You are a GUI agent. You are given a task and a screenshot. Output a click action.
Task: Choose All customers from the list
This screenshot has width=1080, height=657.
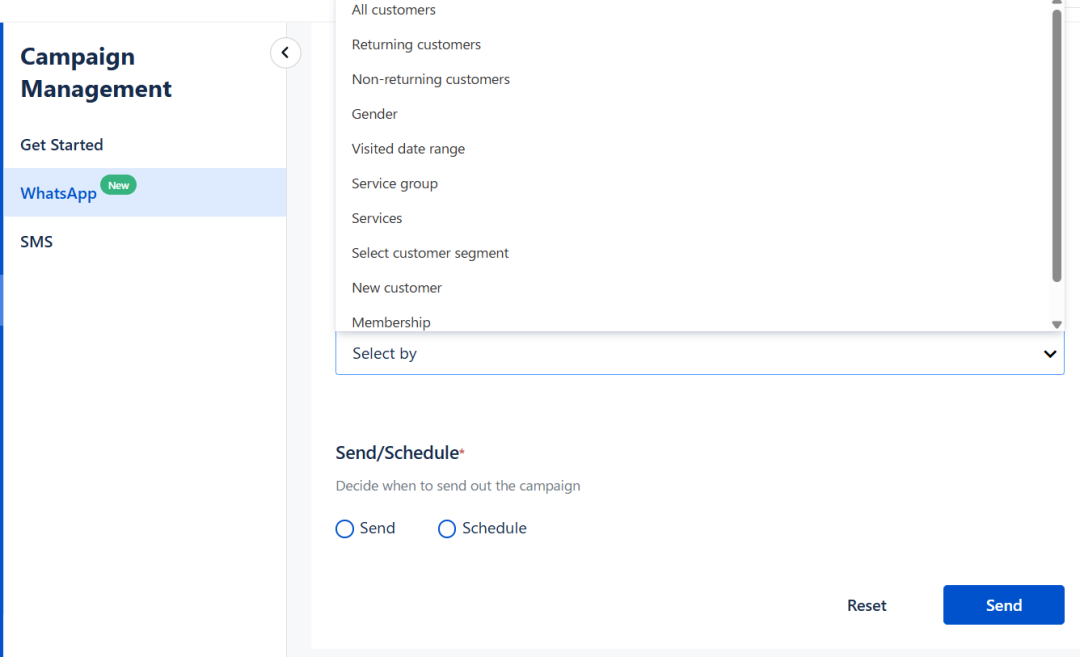tap(394, 10)
